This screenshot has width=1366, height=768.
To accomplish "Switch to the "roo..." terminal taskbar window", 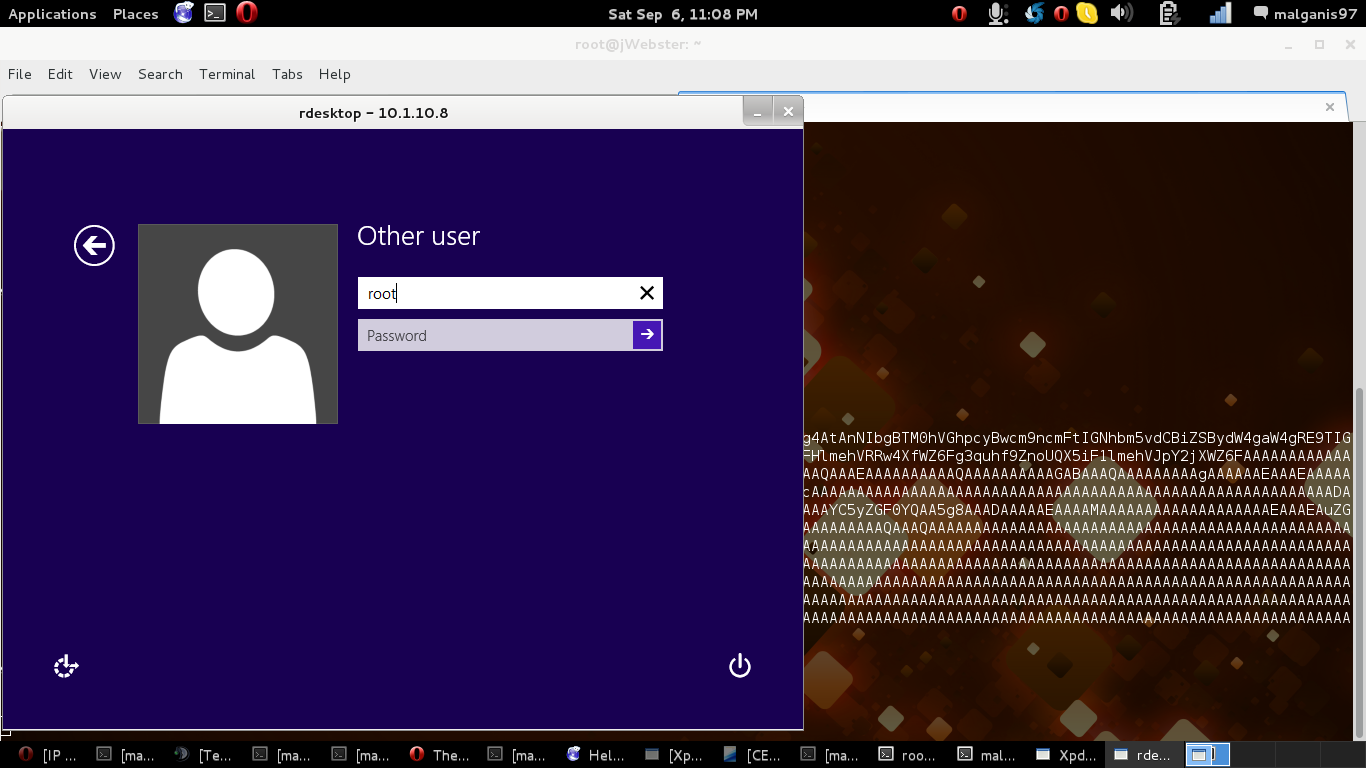I will [x=908, y=755].
